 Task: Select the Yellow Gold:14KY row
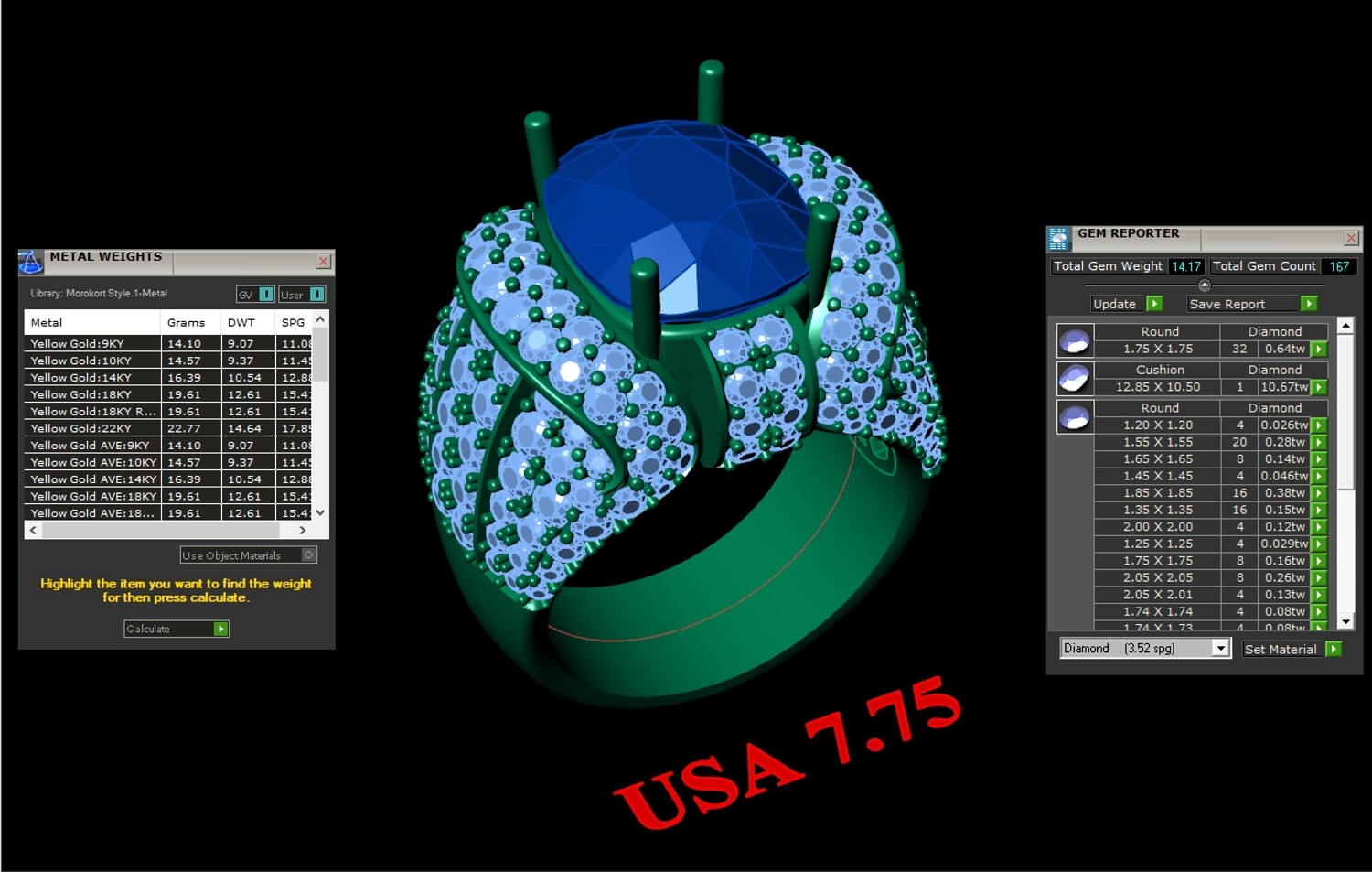[168, 378]
